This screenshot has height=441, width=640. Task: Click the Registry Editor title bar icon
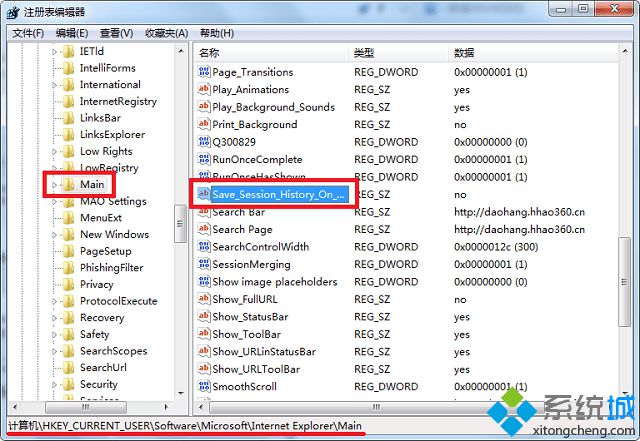[13, 12]
